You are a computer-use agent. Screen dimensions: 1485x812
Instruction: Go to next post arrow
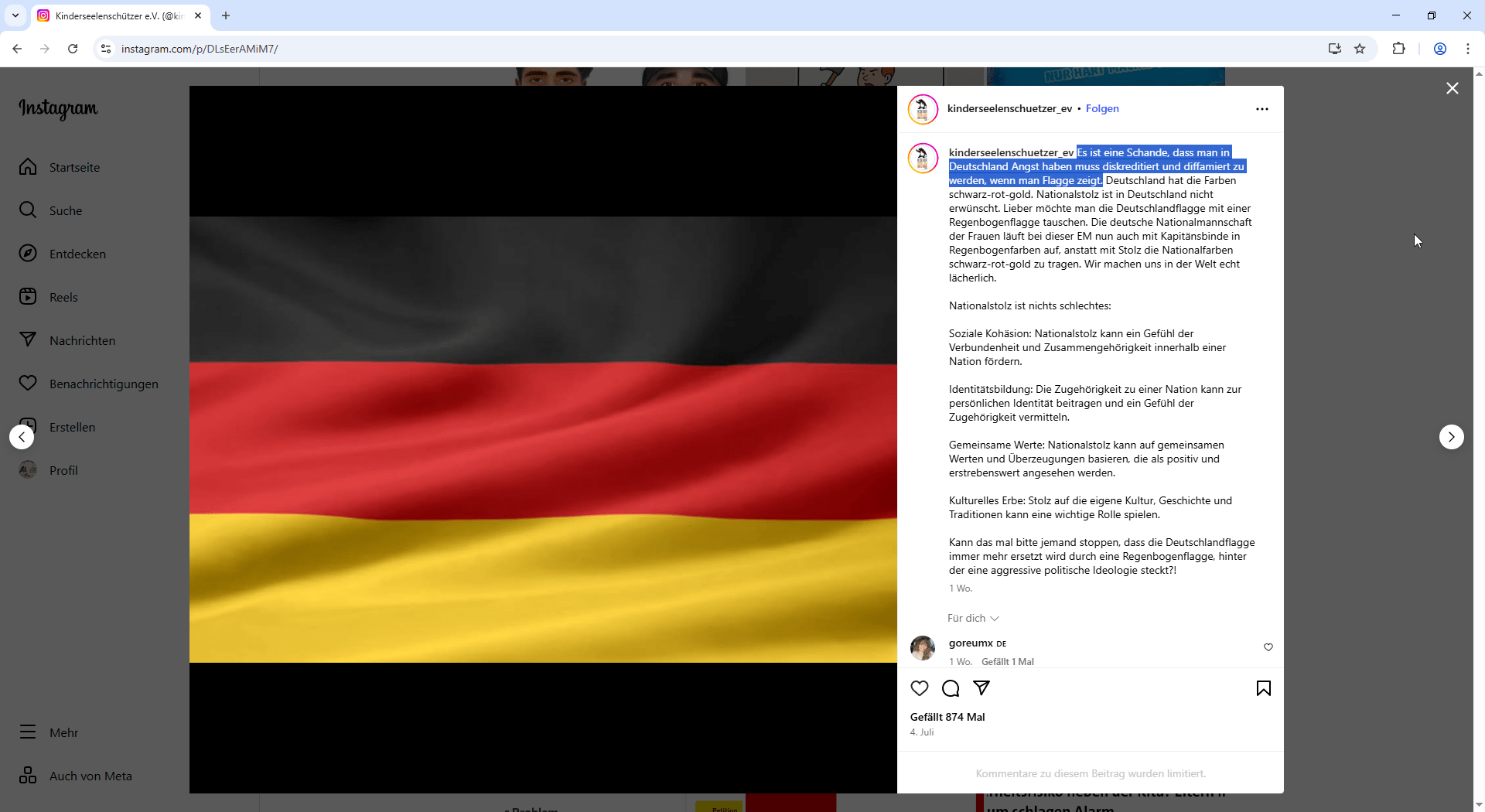click(x=1452, y=437)
